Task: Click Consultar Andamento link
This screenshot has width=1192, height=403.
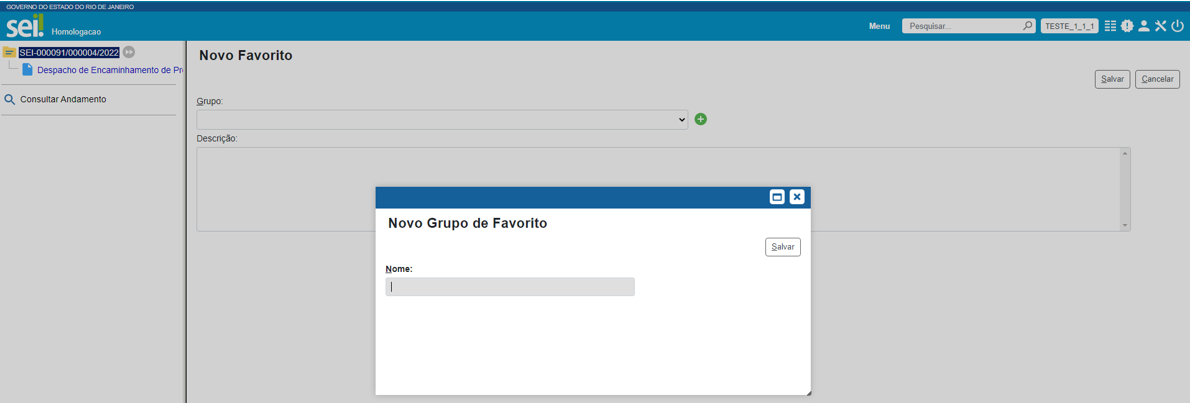Action: 63,100
